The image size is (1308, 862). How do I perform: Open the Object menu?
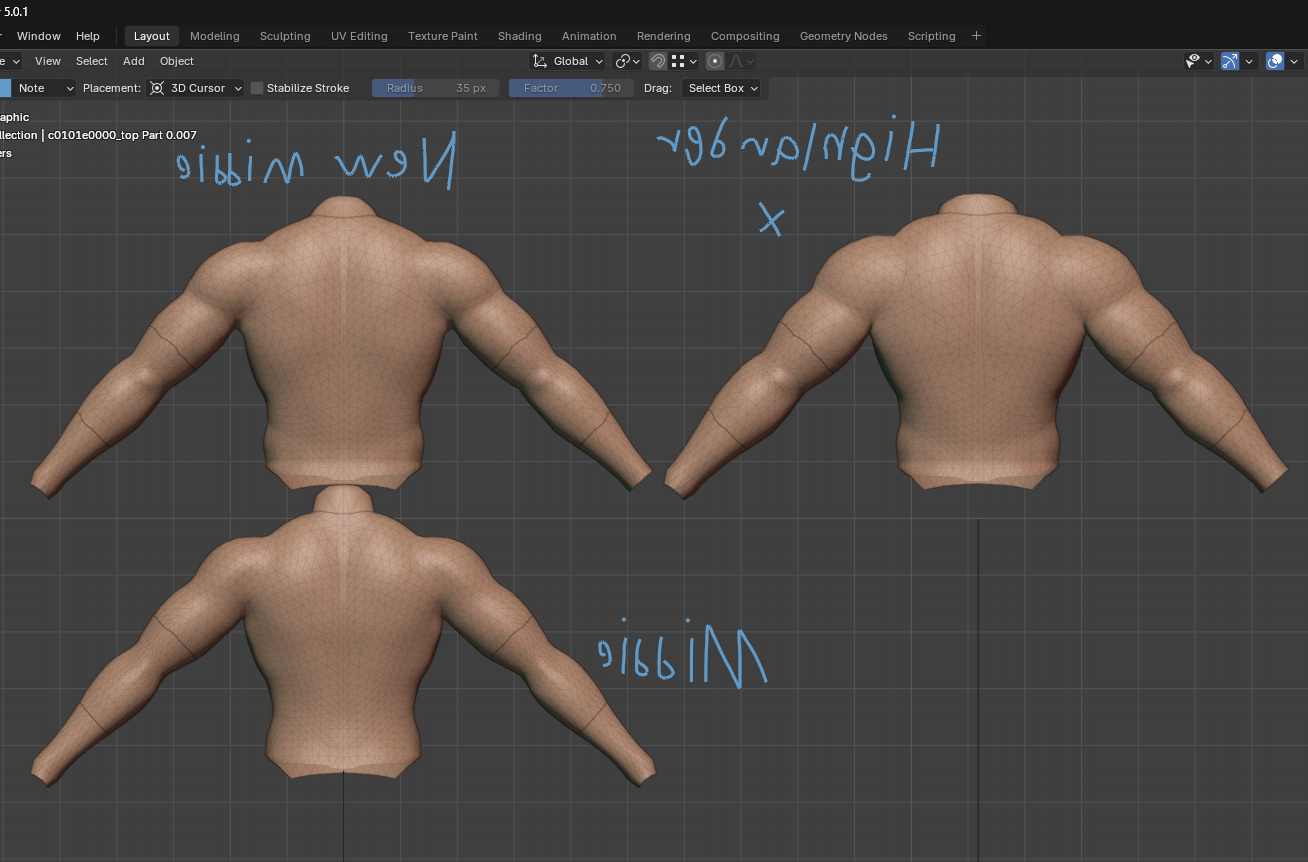177,61
